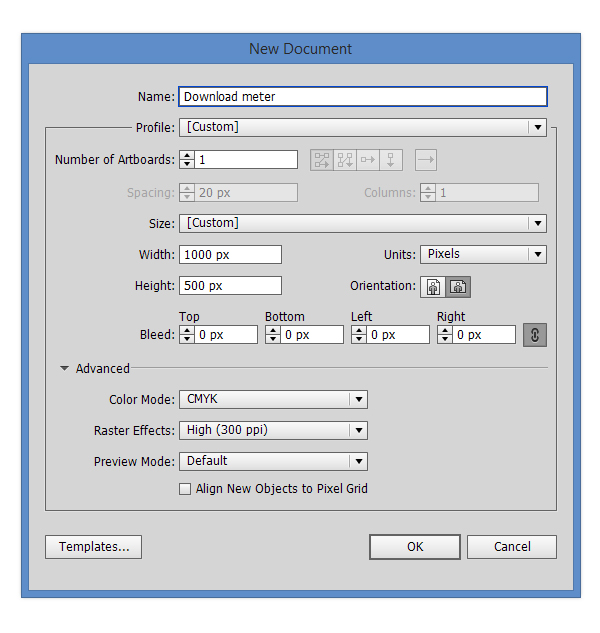Collapse the Advanced section

coord(65,369)
